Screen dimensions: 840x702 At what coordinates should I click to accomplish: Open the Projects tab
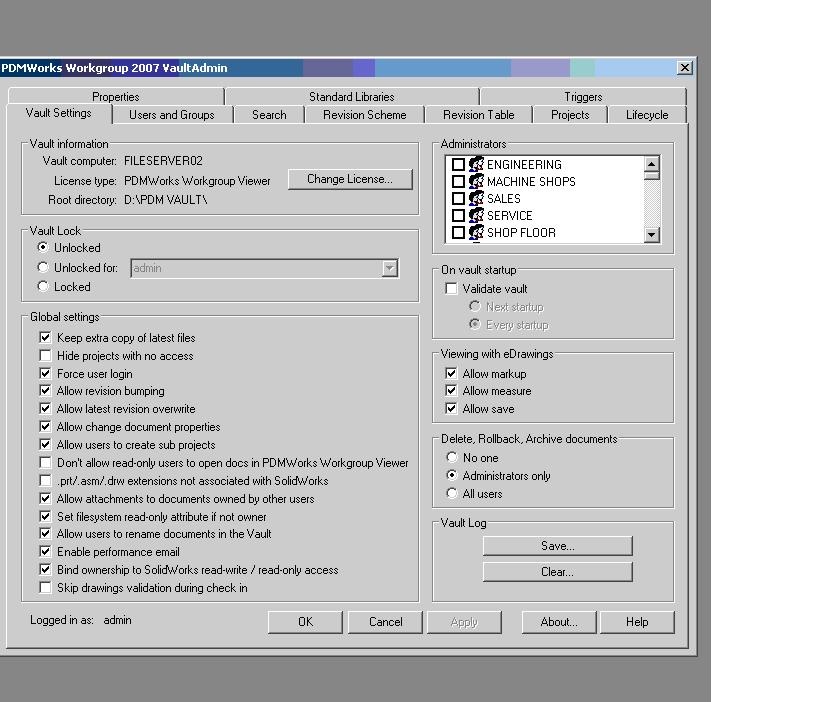click(570, 115)
